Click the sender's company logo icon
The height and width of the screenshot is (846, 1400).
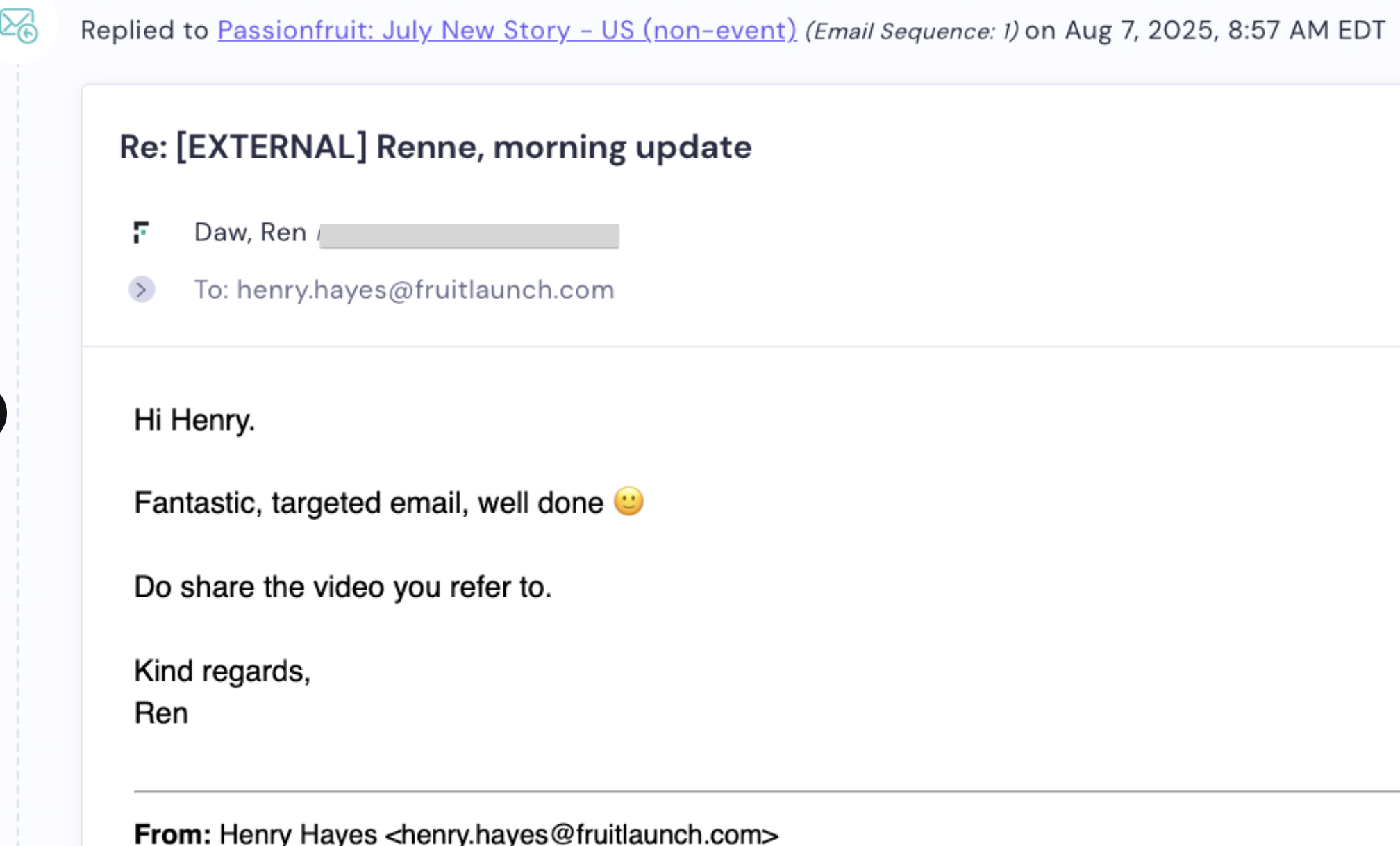(141, 232)
